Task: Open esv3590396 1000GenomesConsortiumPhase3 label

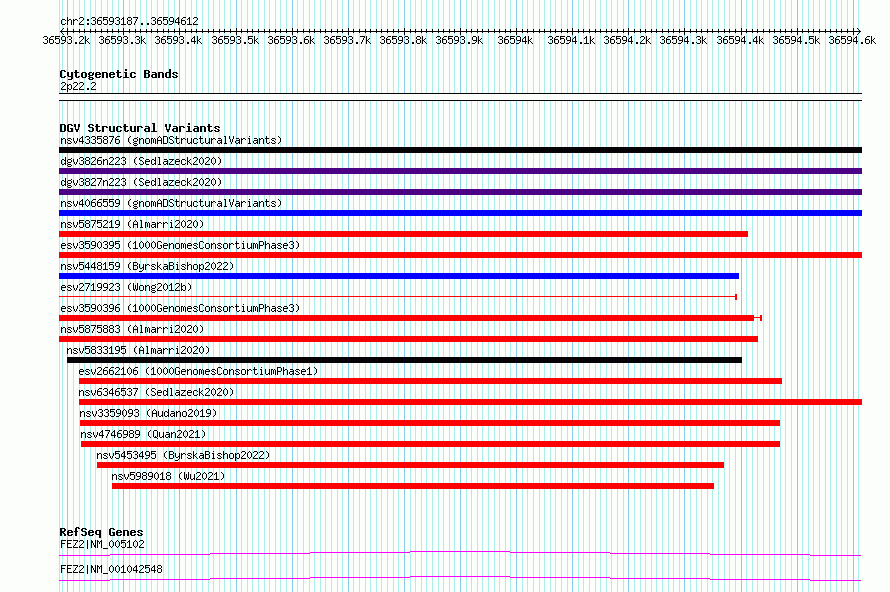Action: (180, 308)
